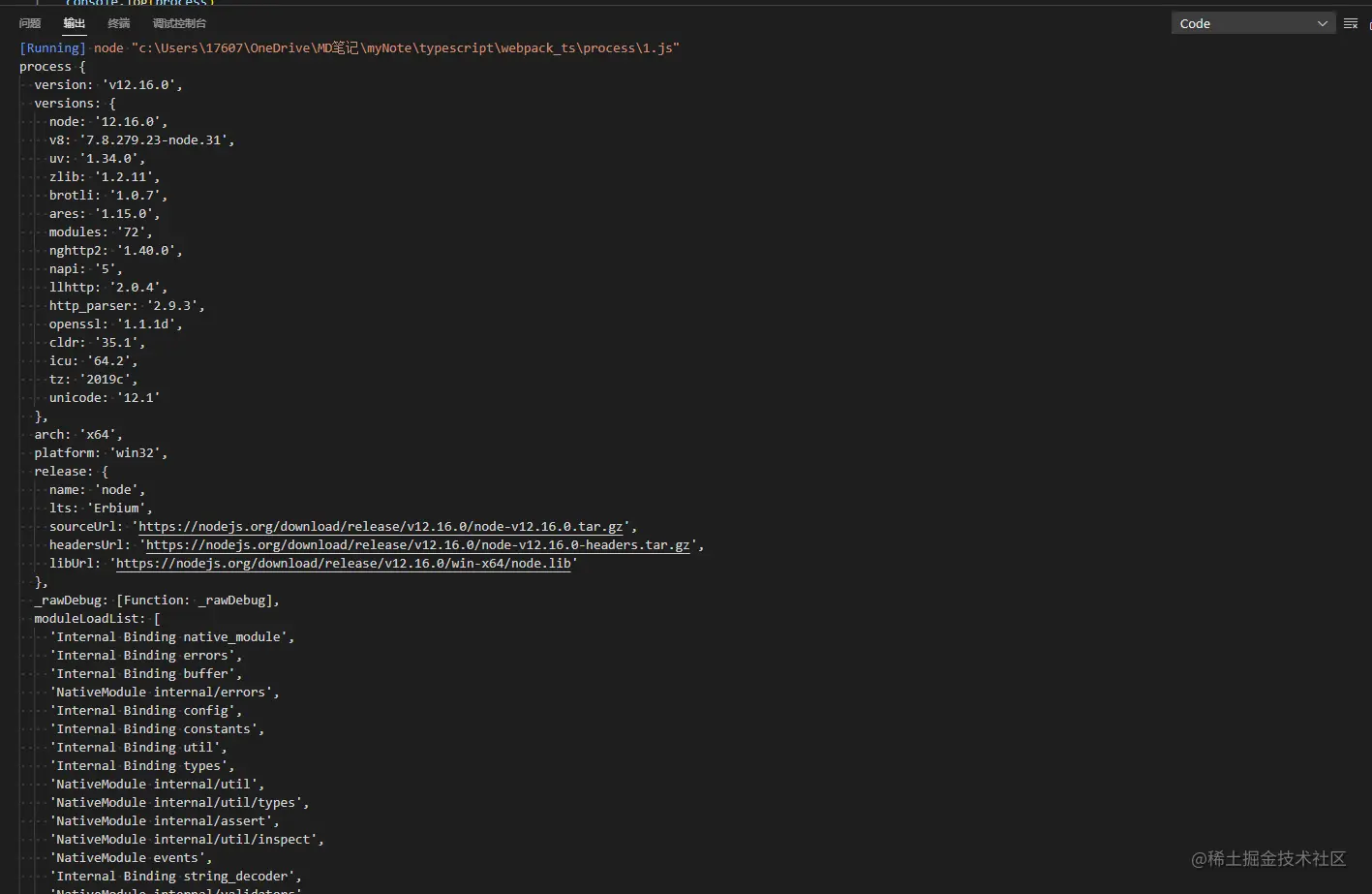
Task: Click the arch: 'x64' line
Action: click(78, 435)
